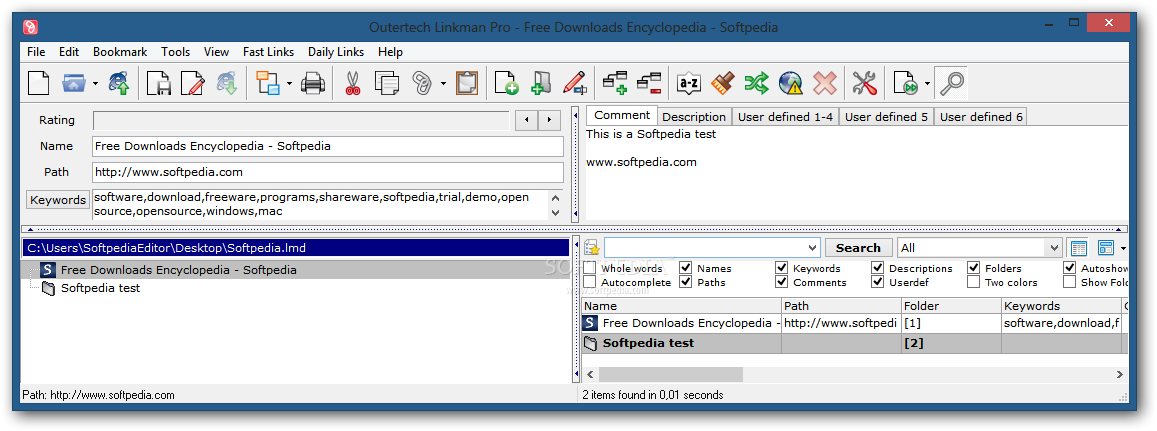Click the globe with warning sign icon
The height and width of the screenshot is (431, 1157).
[x=791, y=83]
